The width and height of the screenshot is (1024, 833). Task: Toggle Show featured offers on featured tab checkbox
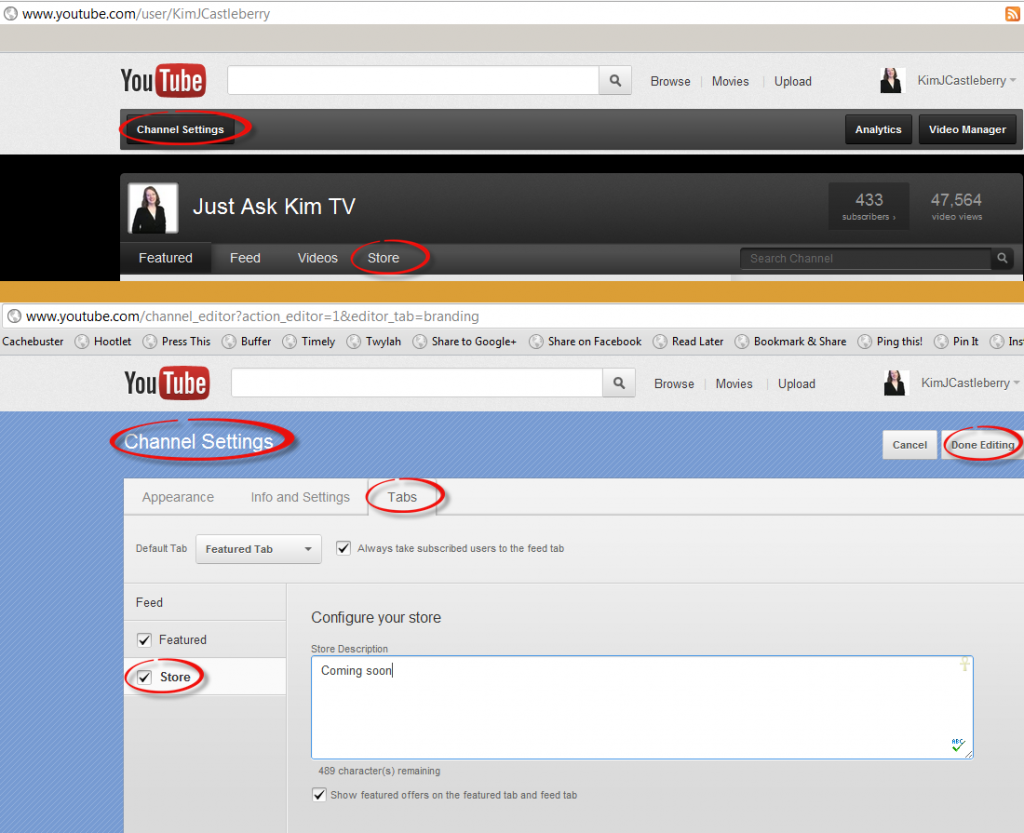tap(319, 794)
